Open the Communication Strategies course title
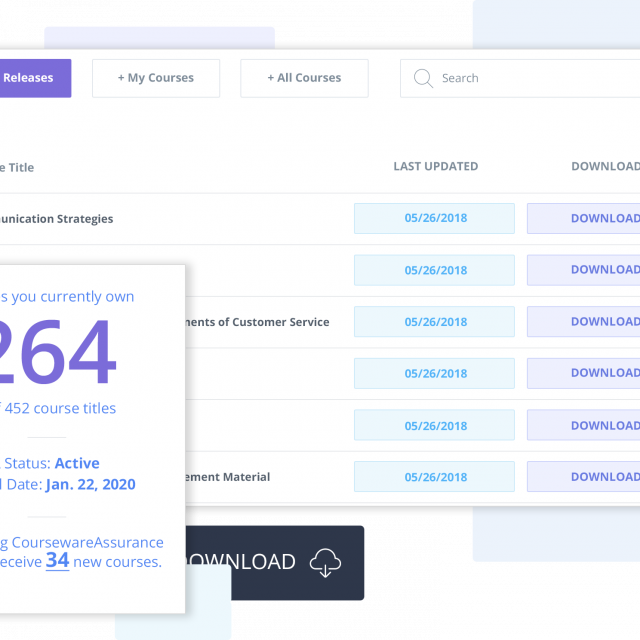Viewport: 640px width, 640px height. tap(56, 219)
